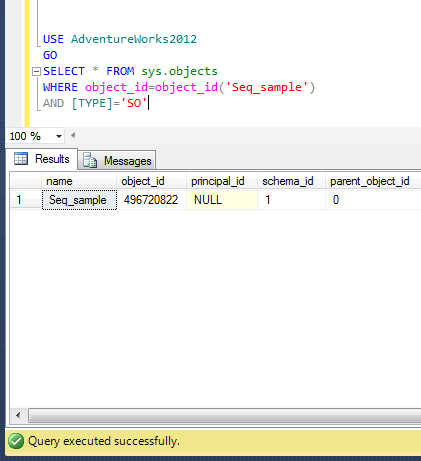Click the Messages tab icon
This screenshot has height=461, width=421.
(90, 160)
